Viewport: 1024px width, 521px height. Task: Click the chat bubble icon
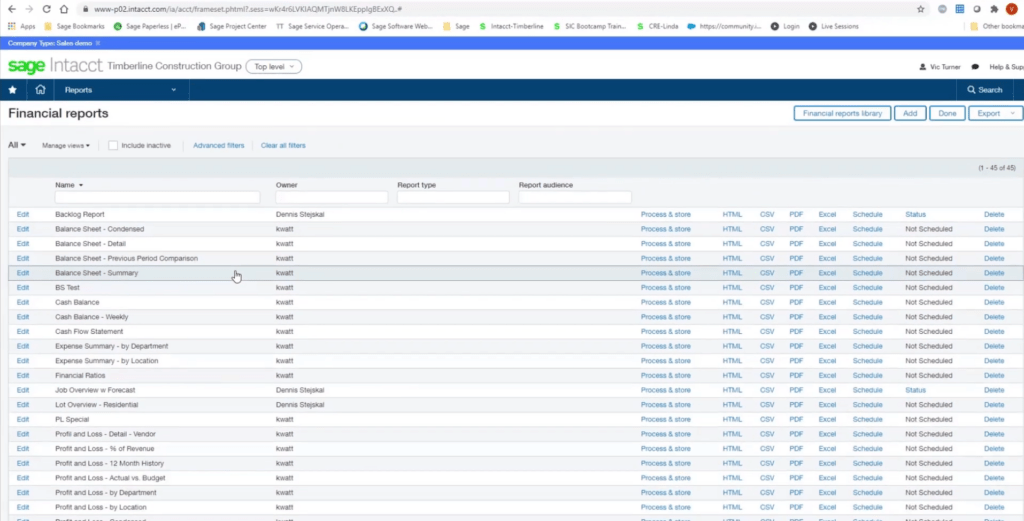point(975,67)
